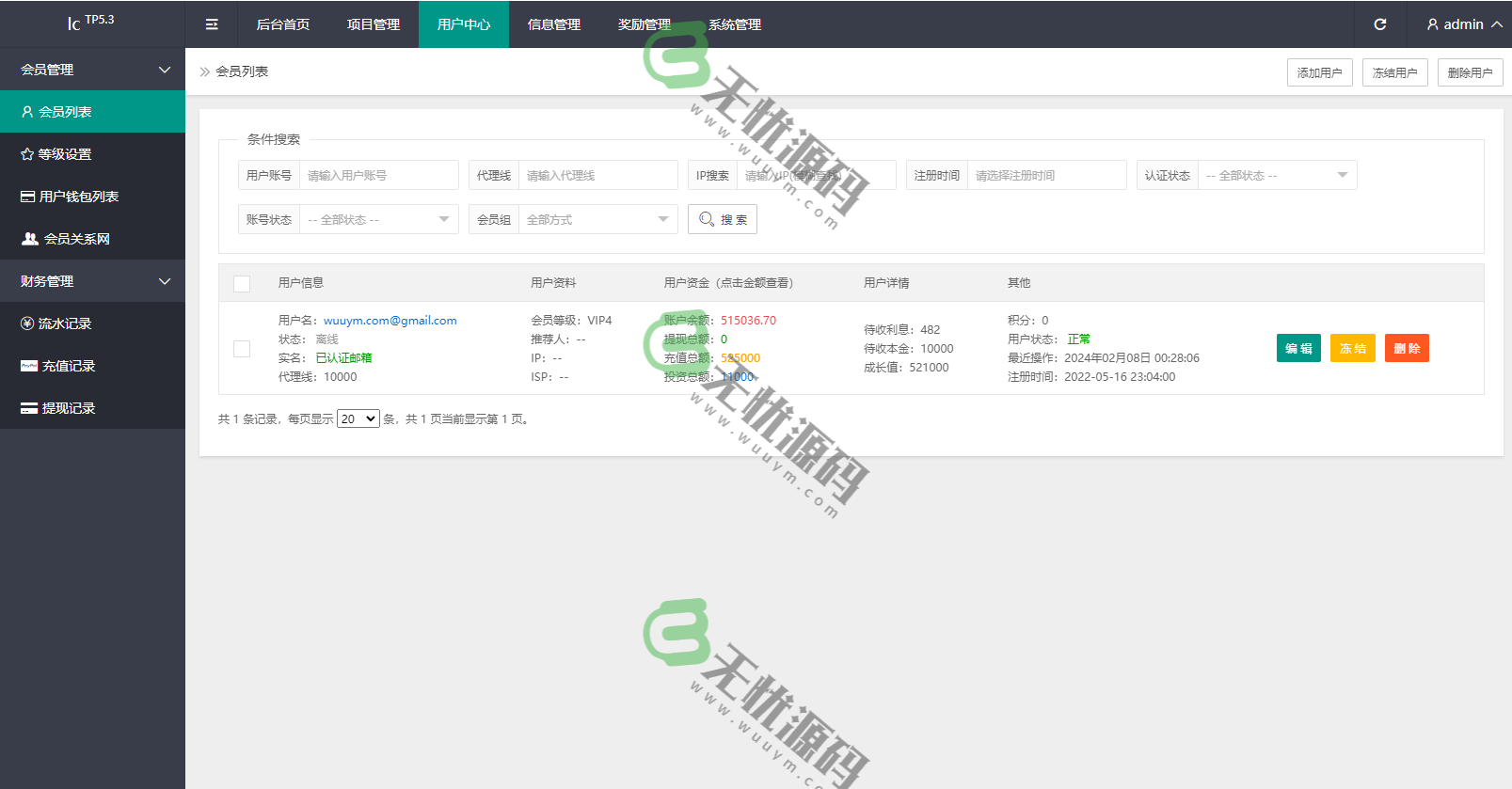Open the per-page count selector showing 20
Viewport: 1512px width, 789px height.
[358, 419]
